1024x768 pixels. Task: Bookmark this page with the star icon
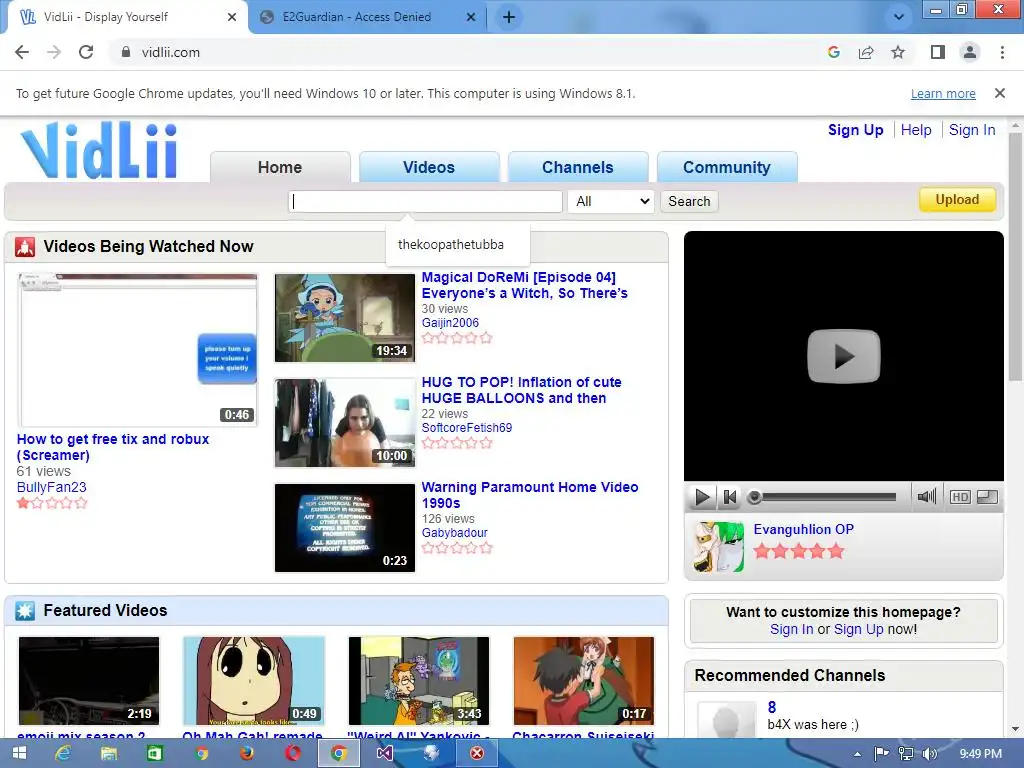point(898,52)
